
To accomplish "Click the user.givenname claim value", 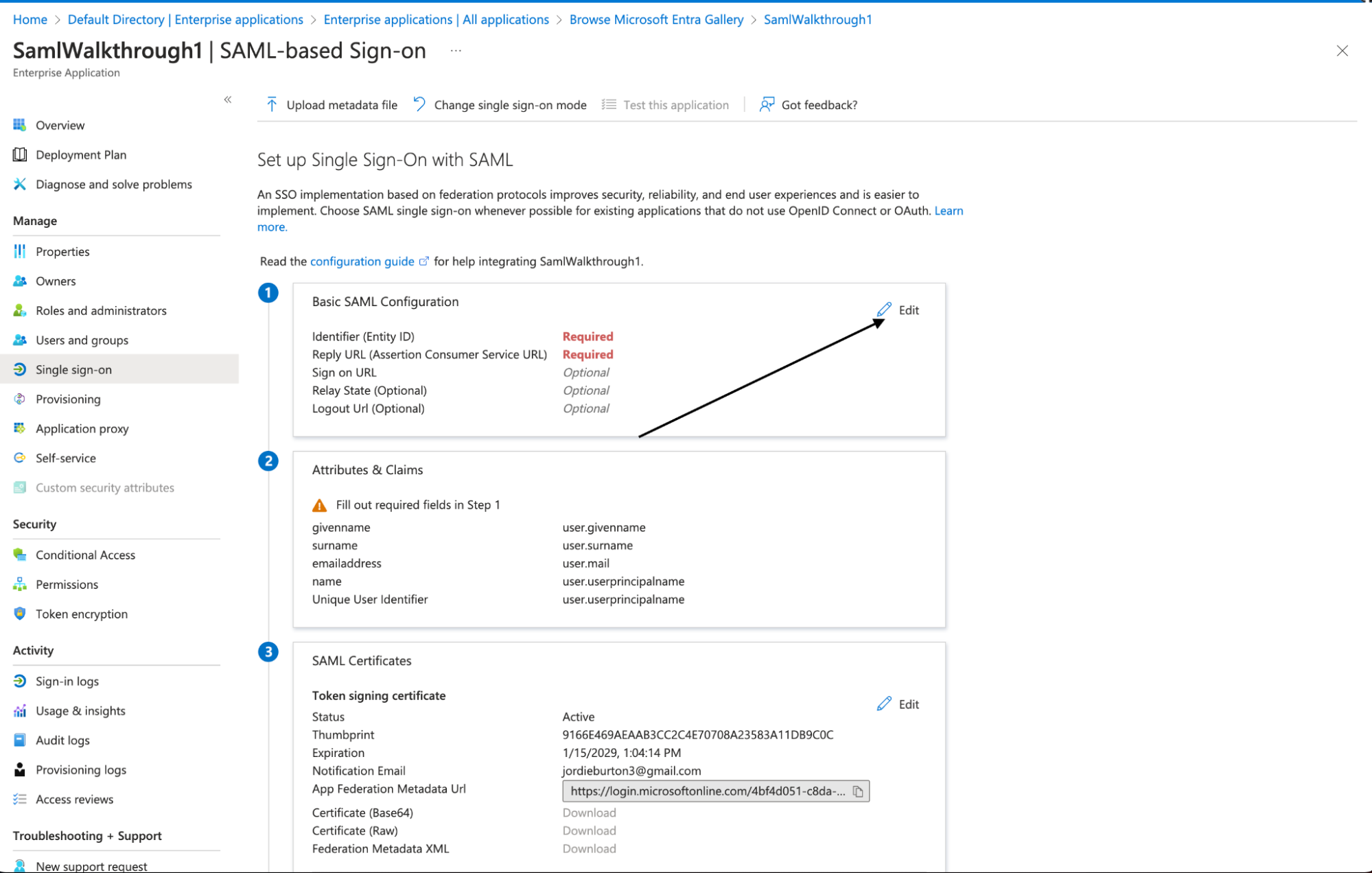I will (604, 527).
